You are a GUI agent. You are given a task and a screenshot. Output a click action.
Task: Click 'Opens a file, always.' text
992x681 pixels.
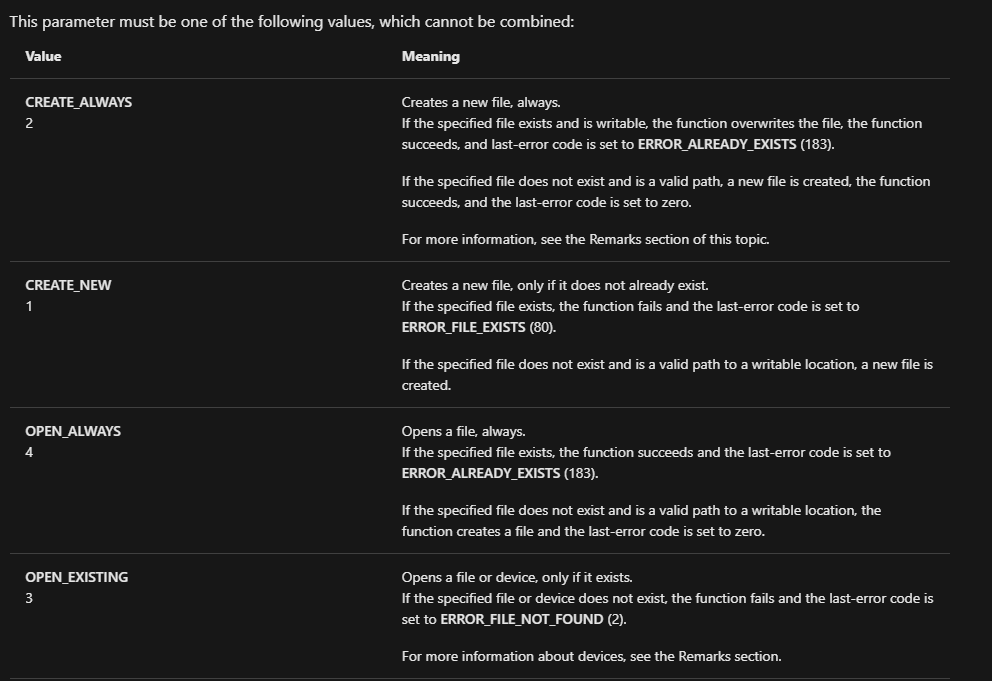pos(464,432)
